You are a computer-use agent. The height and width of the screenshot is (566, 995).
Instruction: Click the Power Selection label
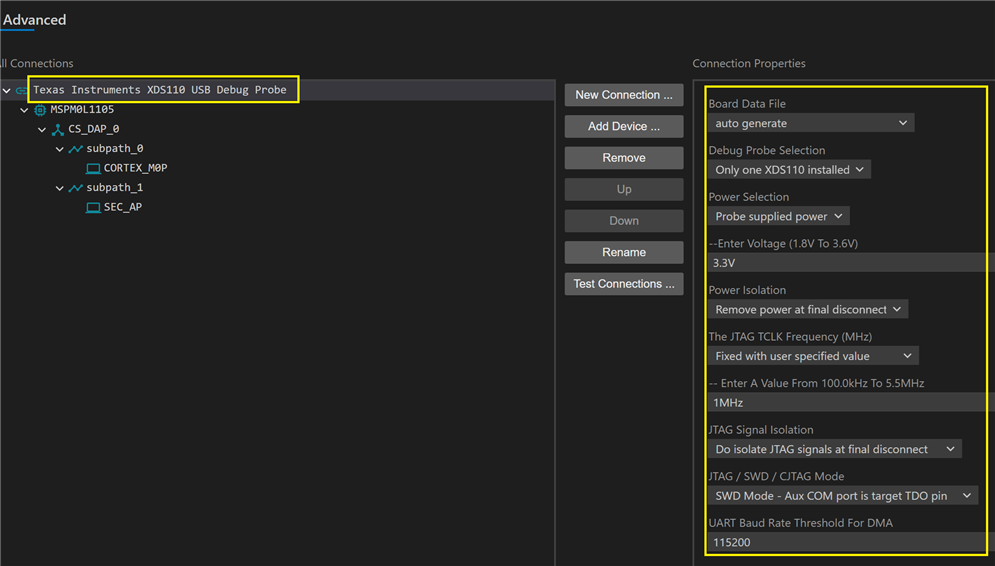pyautogui.click(x=748, y=197)
